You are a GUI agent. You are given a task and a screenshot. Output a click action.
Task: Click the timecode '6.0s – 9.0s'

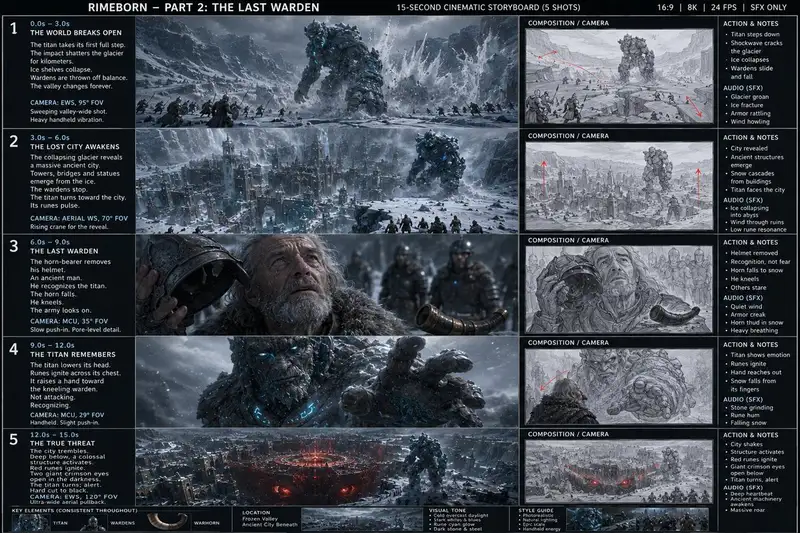tap(49, 242)
